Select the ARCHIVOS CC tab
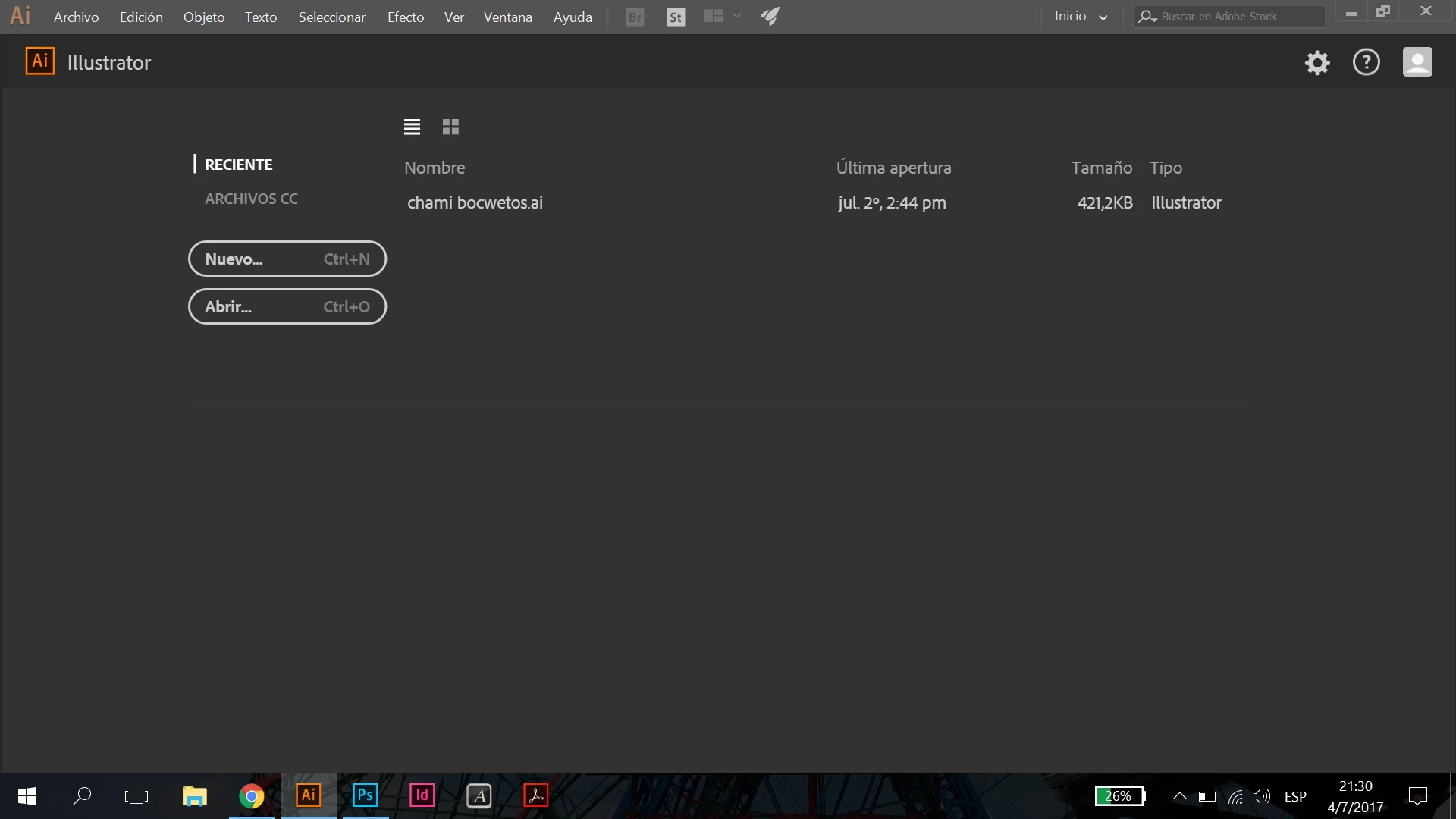 coord(251,199)
